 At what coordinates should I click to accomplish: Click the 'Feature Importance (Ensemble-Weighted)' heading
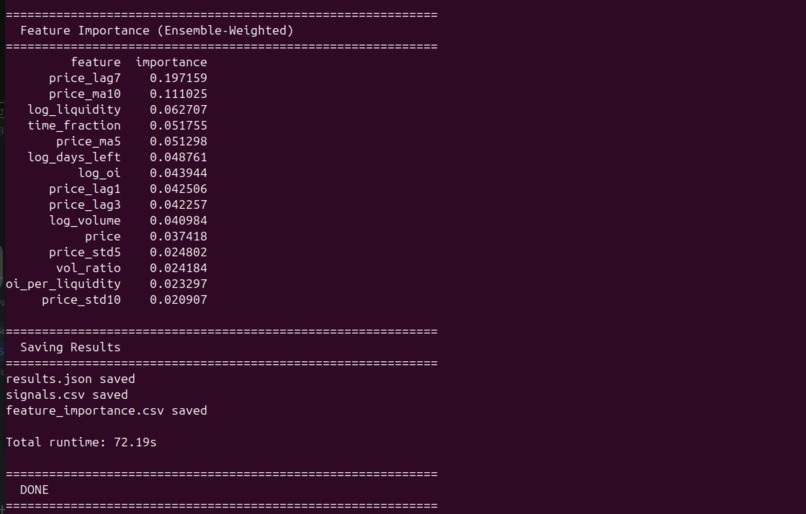pos(157,31)
